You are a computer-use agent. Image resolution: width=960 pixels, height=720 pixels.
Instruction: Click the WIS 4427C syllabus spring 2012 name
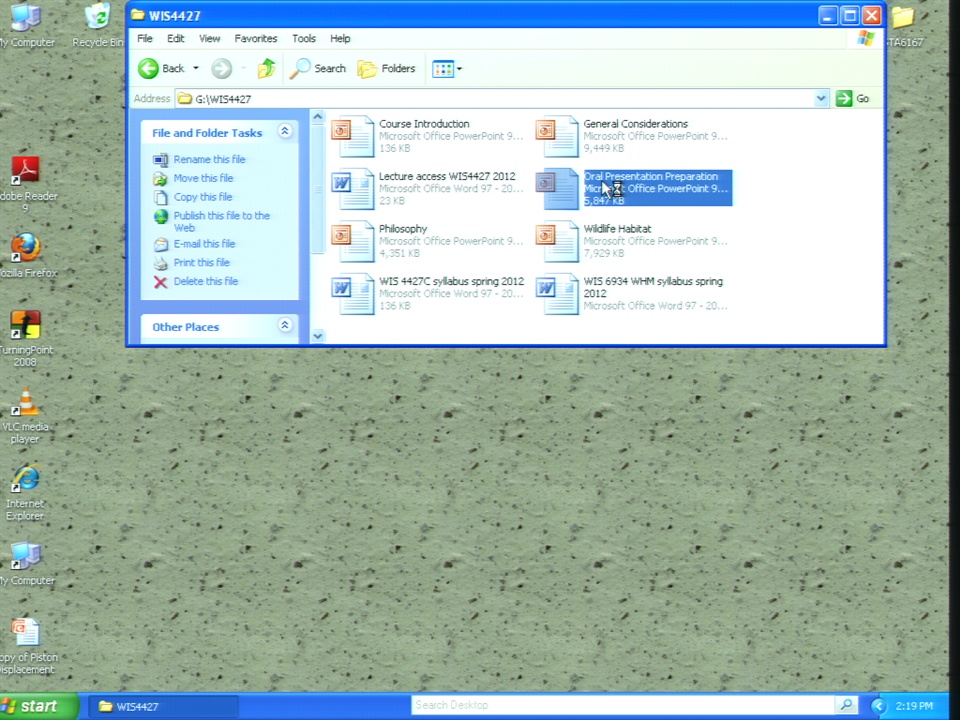451,282
